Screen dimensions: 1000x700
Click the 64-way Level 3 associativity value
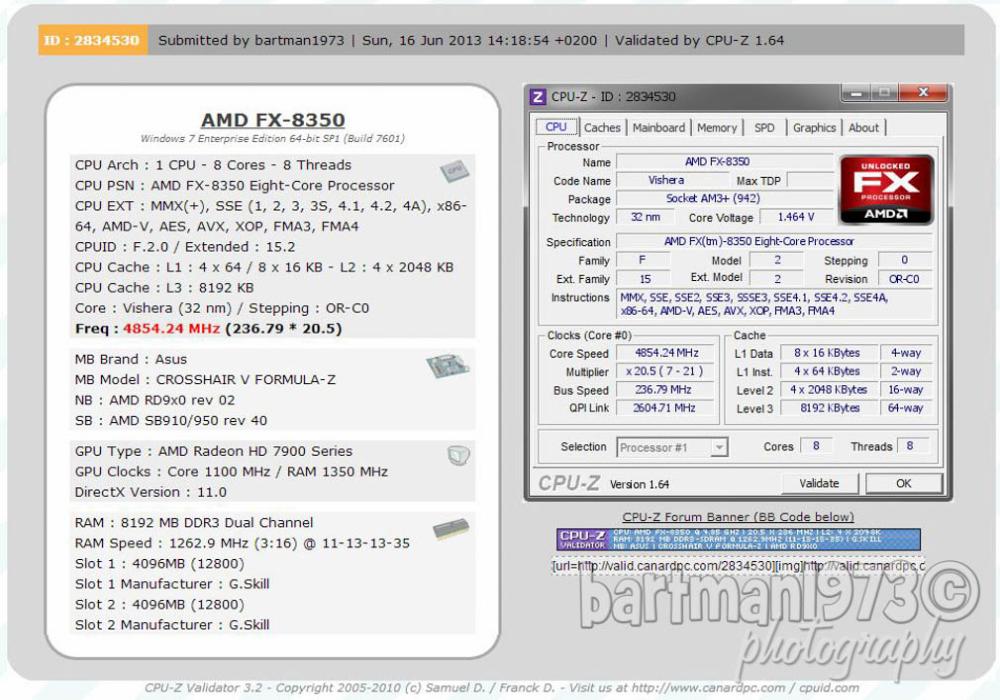click(x=906, y=408)
